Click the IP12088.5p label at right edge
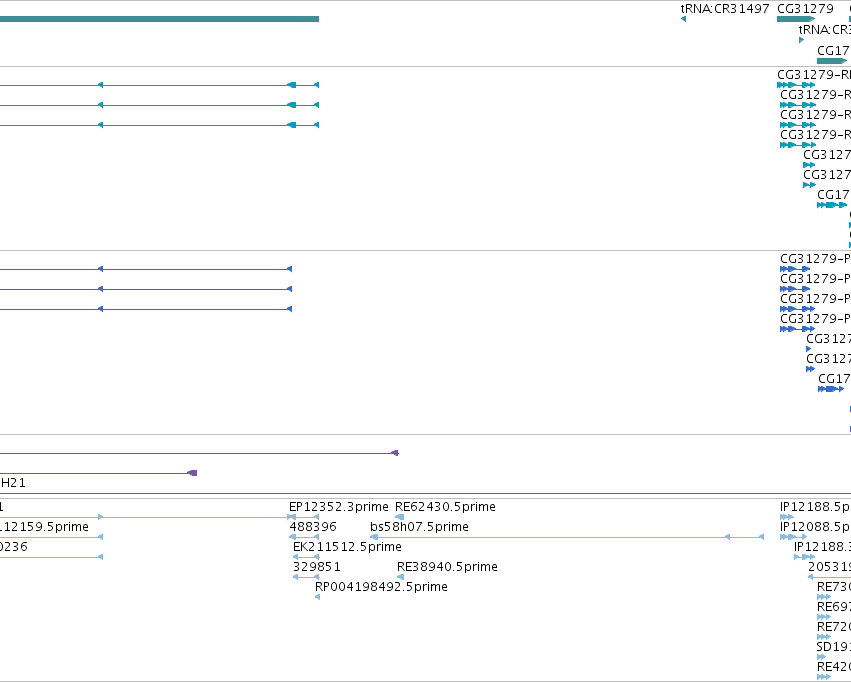This screenshot has height=682, width=851. pos(815,527)
